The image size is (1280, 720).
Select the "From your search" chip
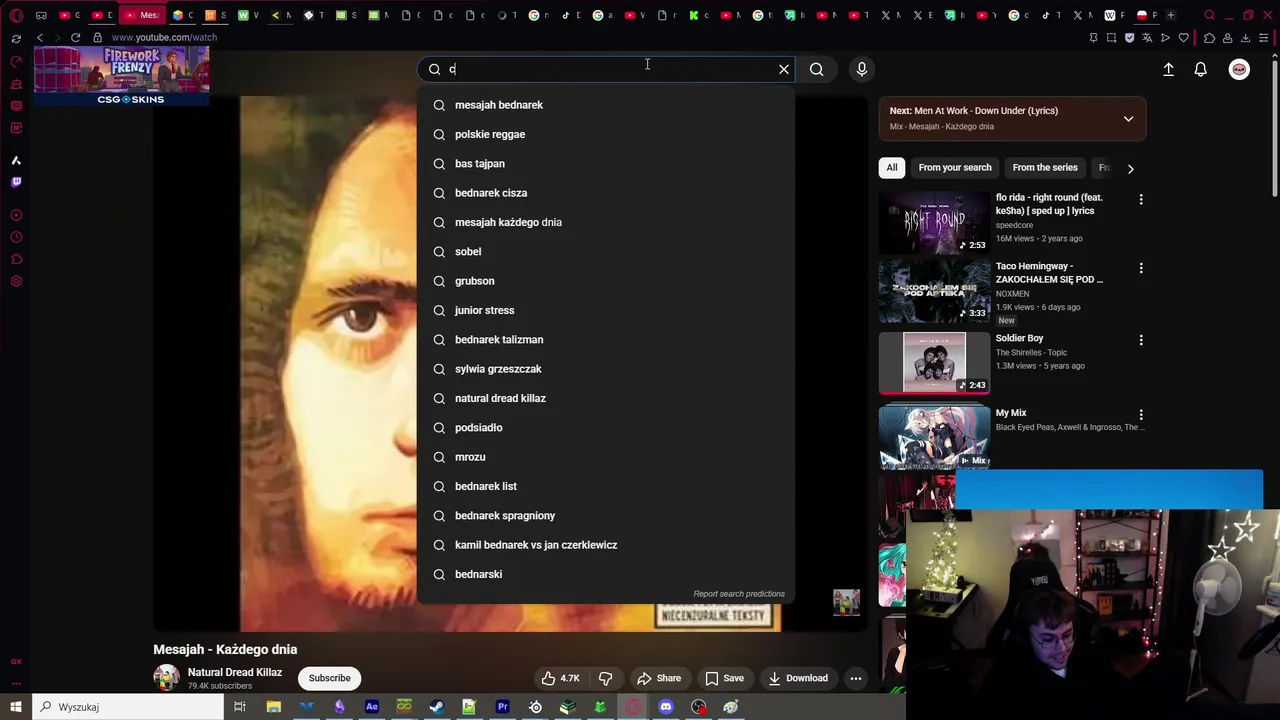click(955, 168)
